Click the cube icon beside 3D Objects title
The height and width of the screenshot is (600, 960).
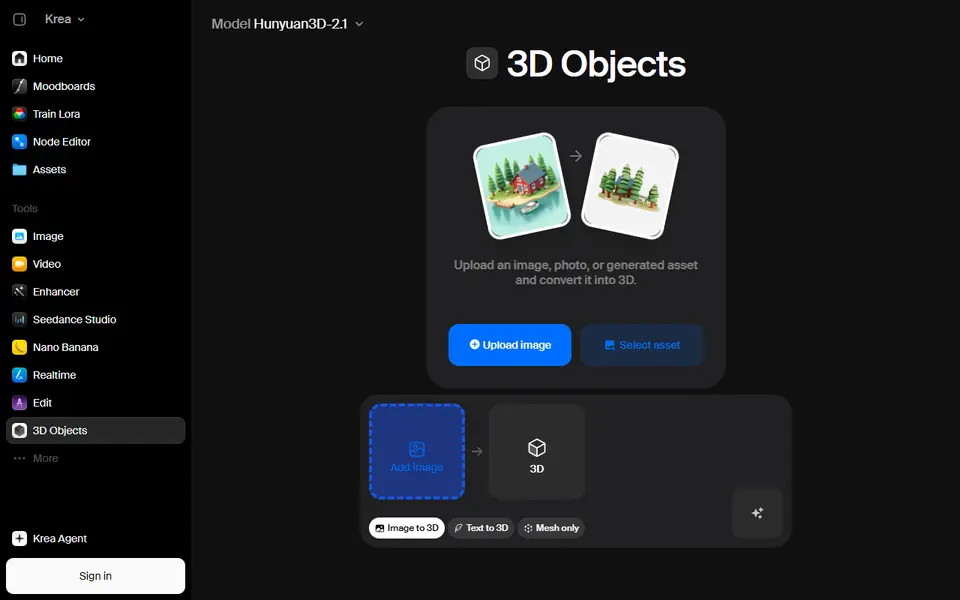[x=482, y=63]
